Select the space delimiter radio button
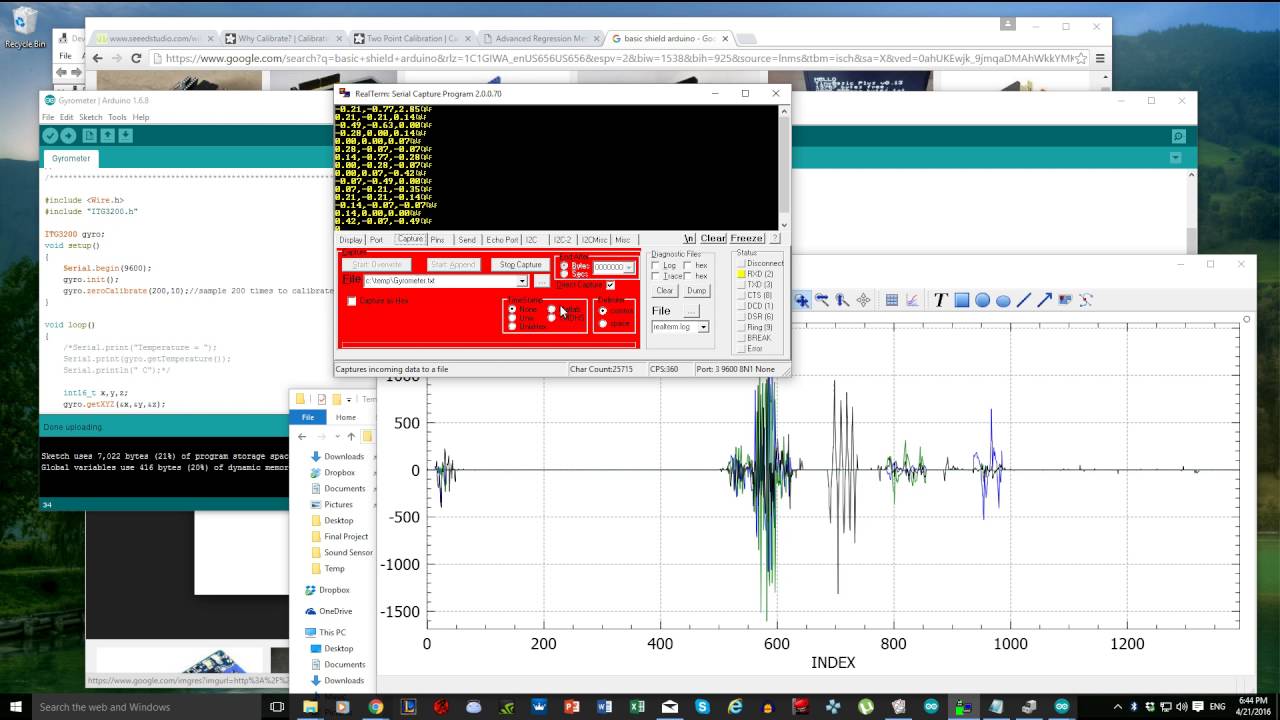 pyautogui.click(x=602, y=323)
